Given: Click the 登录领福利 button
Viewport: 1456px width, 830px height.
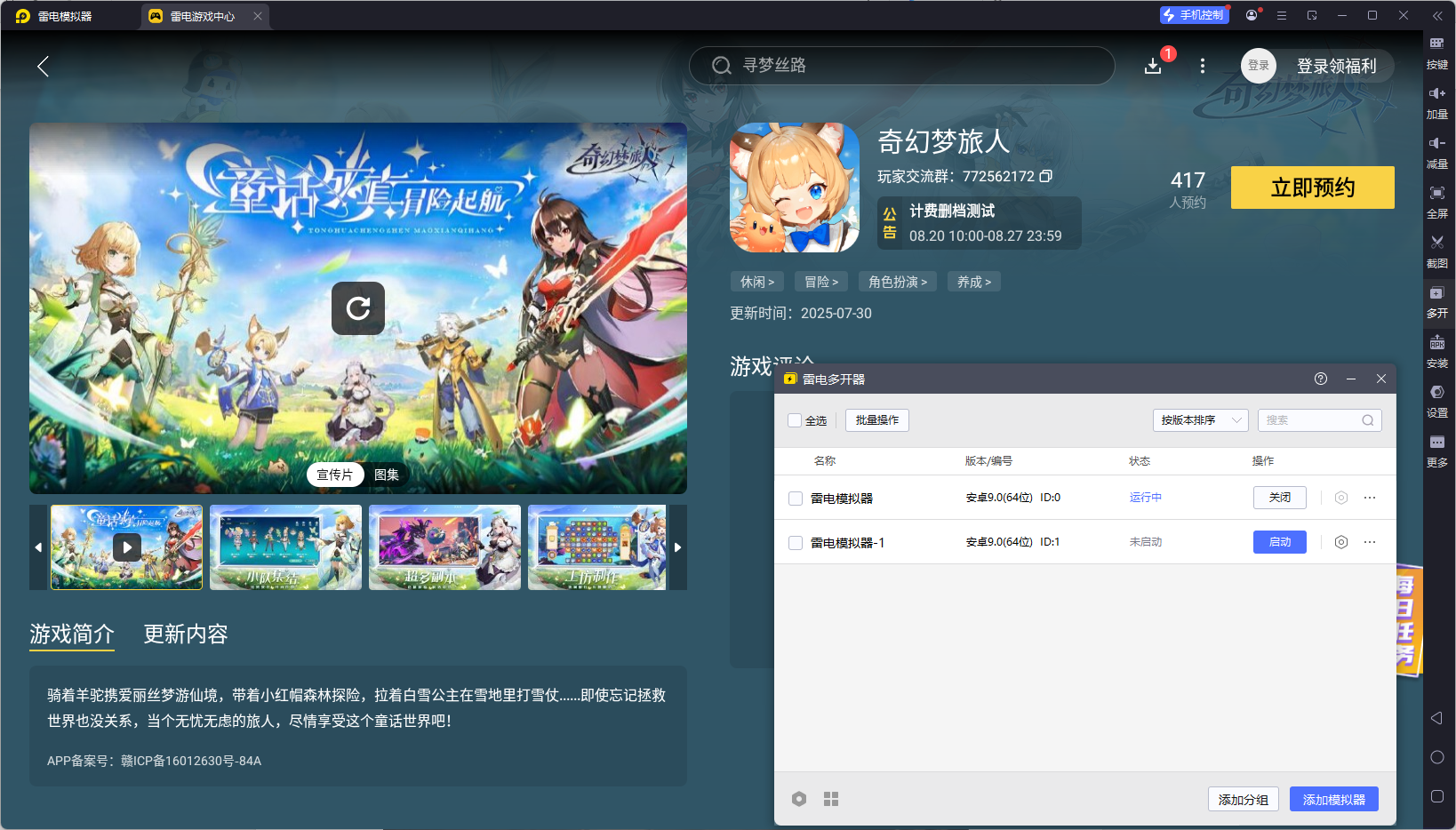Looking at the screenshot, I should pyautogui.click(x=1337, y=66).
